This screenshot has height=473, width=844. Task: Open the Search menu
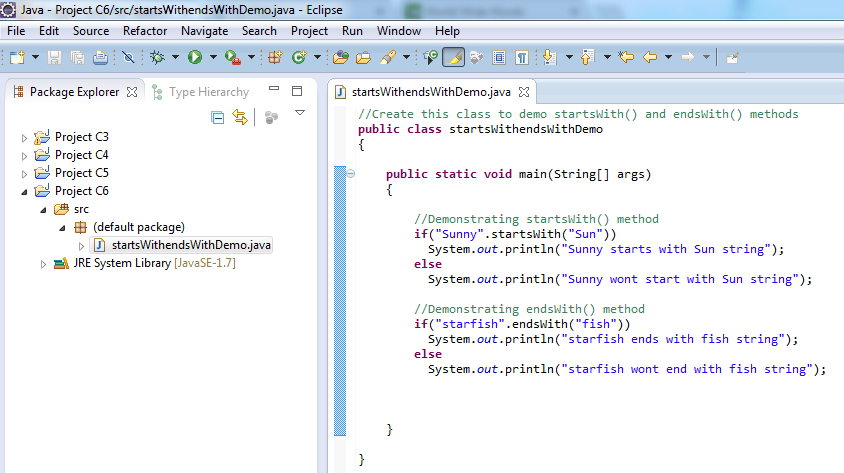click(x=259, y=31)
